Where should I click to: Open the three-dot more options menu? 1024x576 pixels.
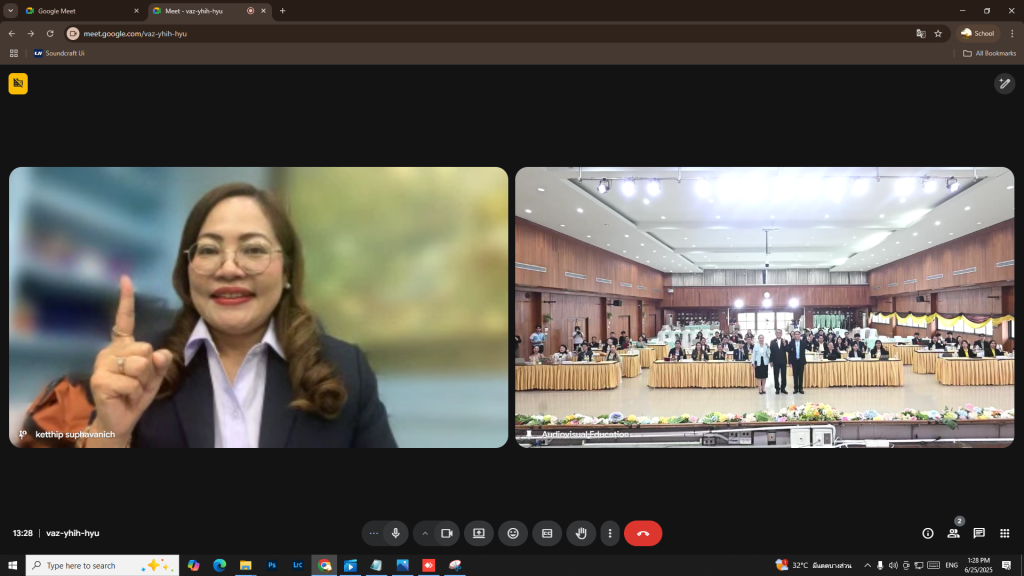coord(610,533)
